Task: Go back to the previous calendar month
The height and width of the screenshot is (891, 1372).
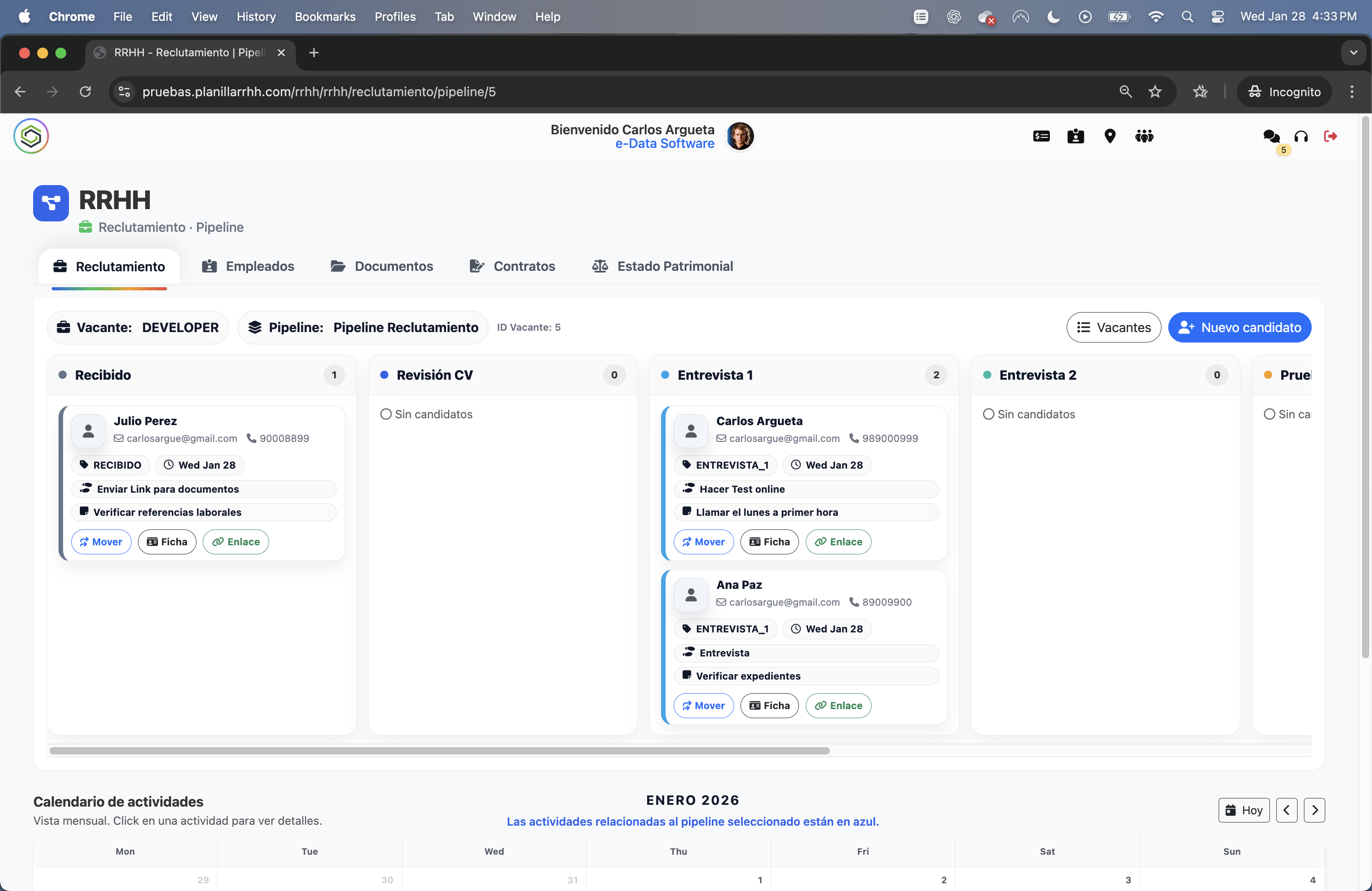Action: pos(1286,810)
